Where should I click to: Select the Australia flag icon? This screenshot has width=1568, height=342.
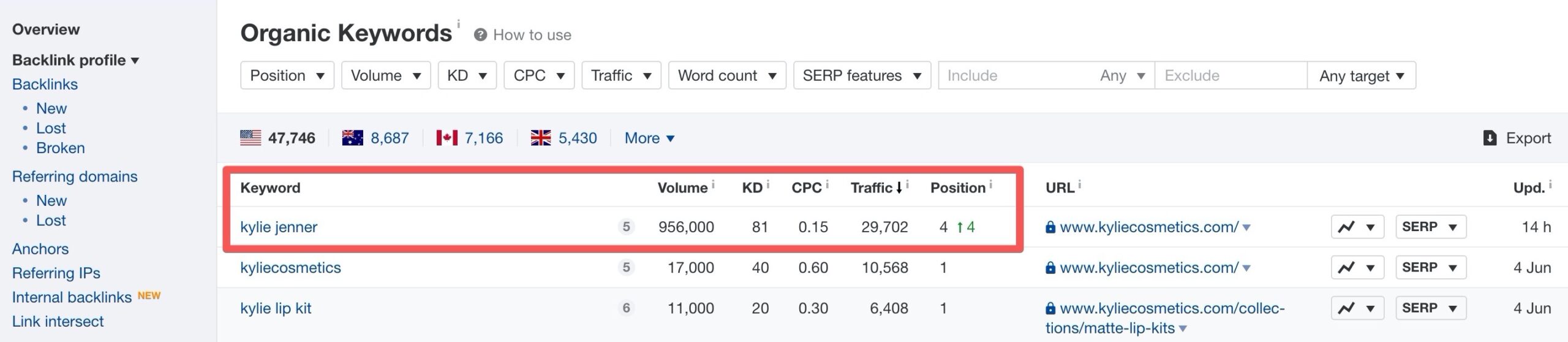click(353, 138)
